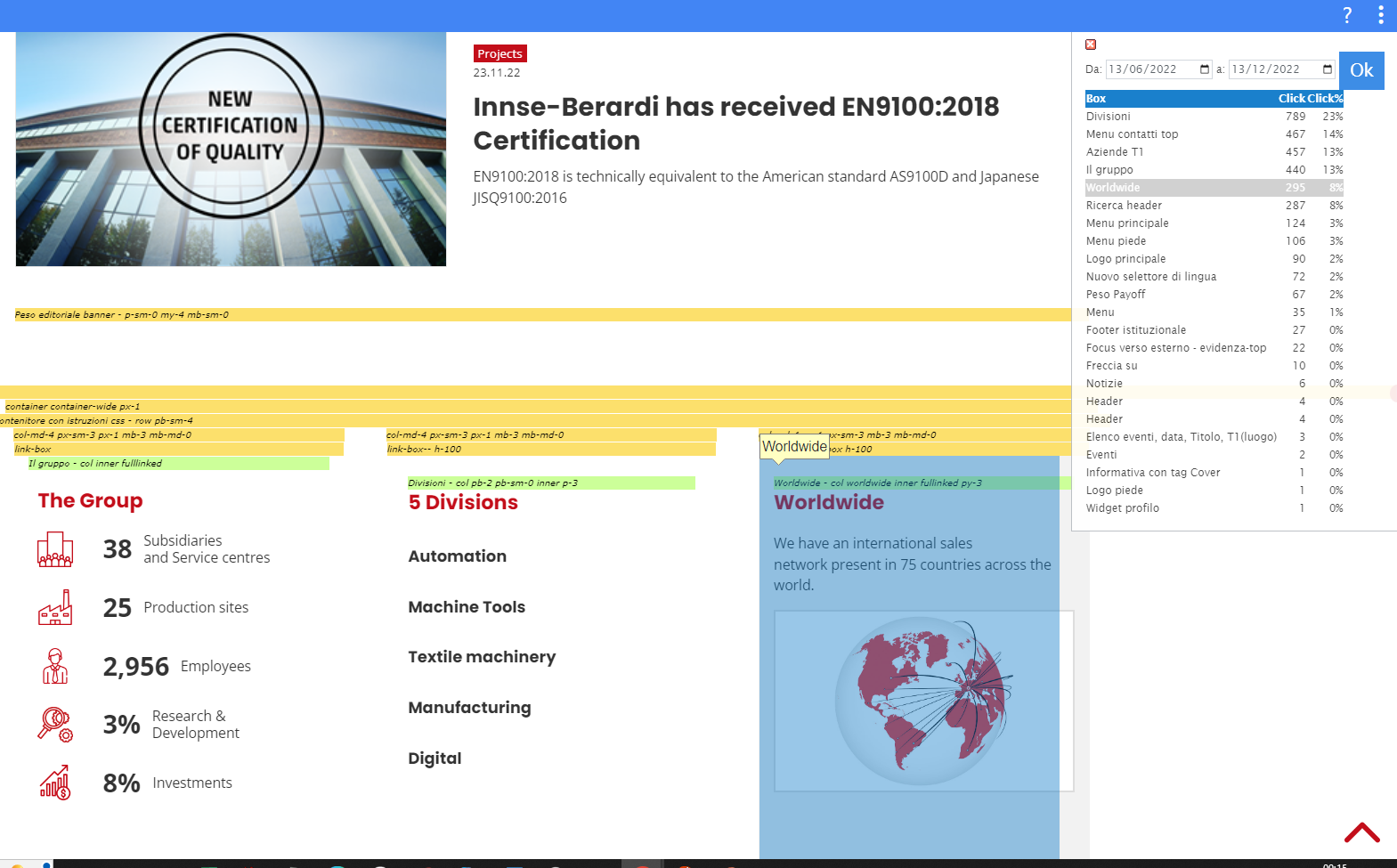Open the Machine Tools division
The image size is (1397, 868).
pos(467,607)
